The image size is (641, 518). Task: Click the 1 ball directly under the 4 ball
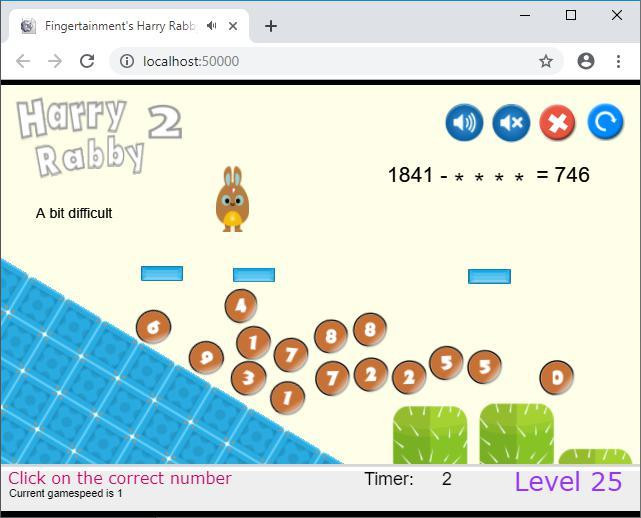tap(253, 343)
